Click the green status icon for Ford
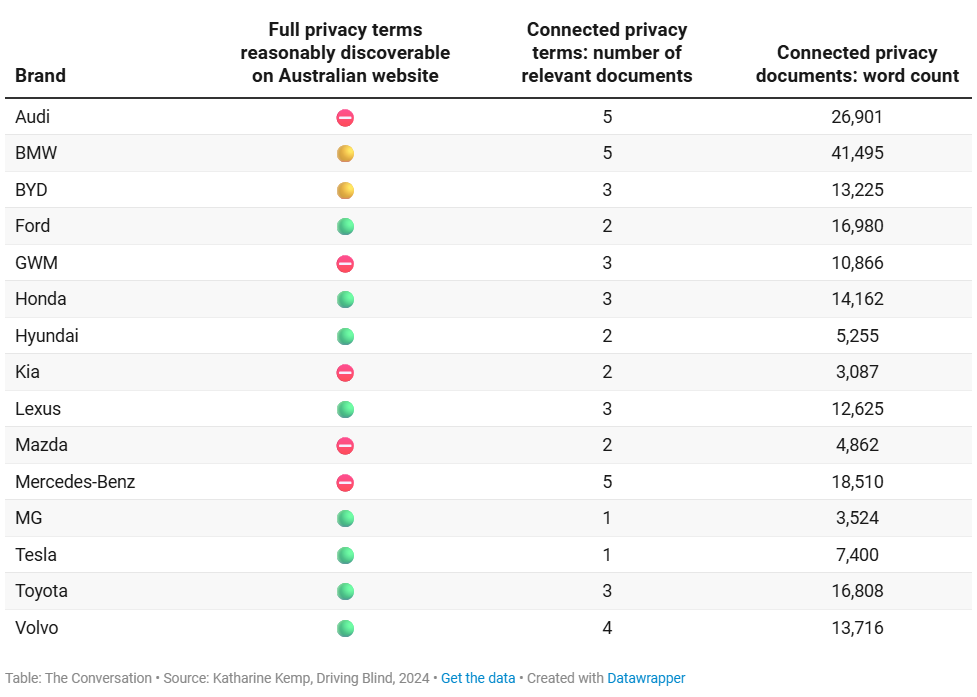The width and height of the screenshot is (977, 697). [x=345, y=227]
